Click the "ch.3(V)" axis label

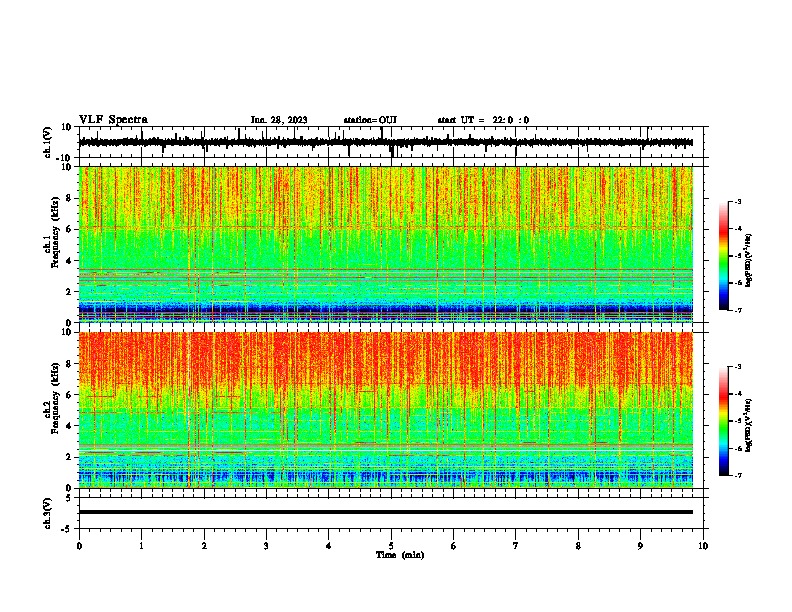(48, 513)
